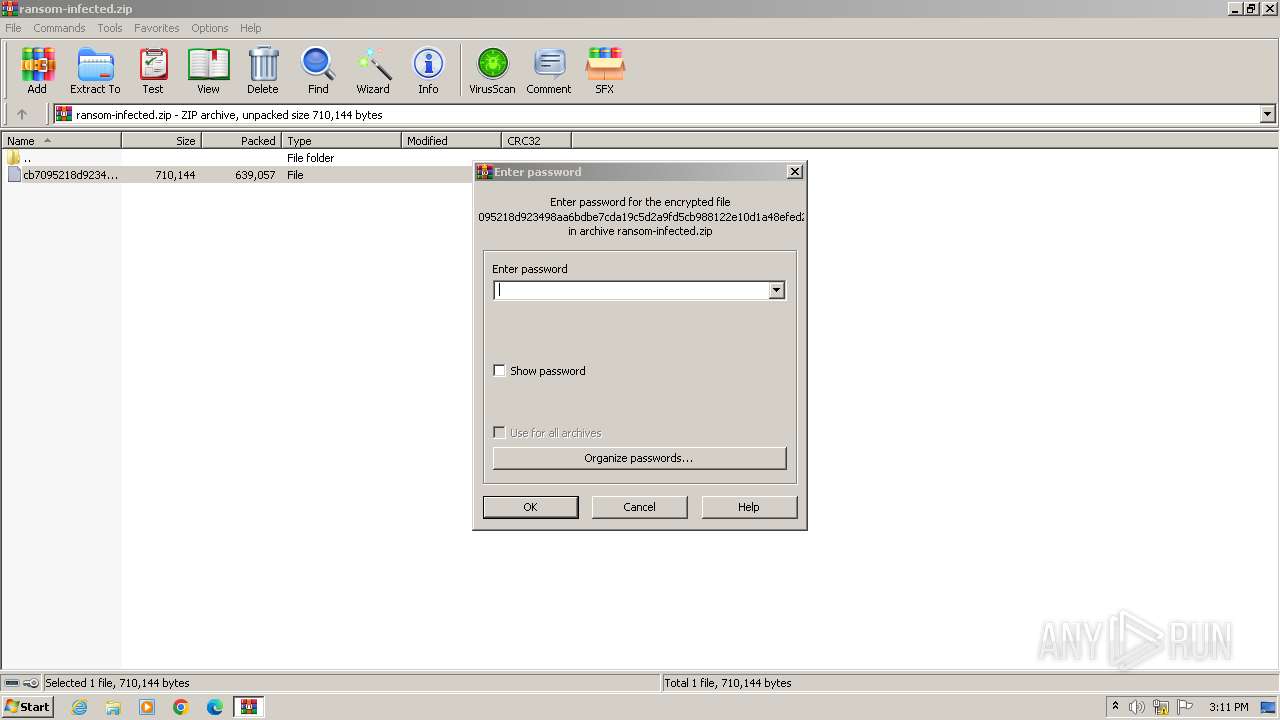
Task: Click the Delete trash icon
Action: pyautogui.click(x=263, y=70)
